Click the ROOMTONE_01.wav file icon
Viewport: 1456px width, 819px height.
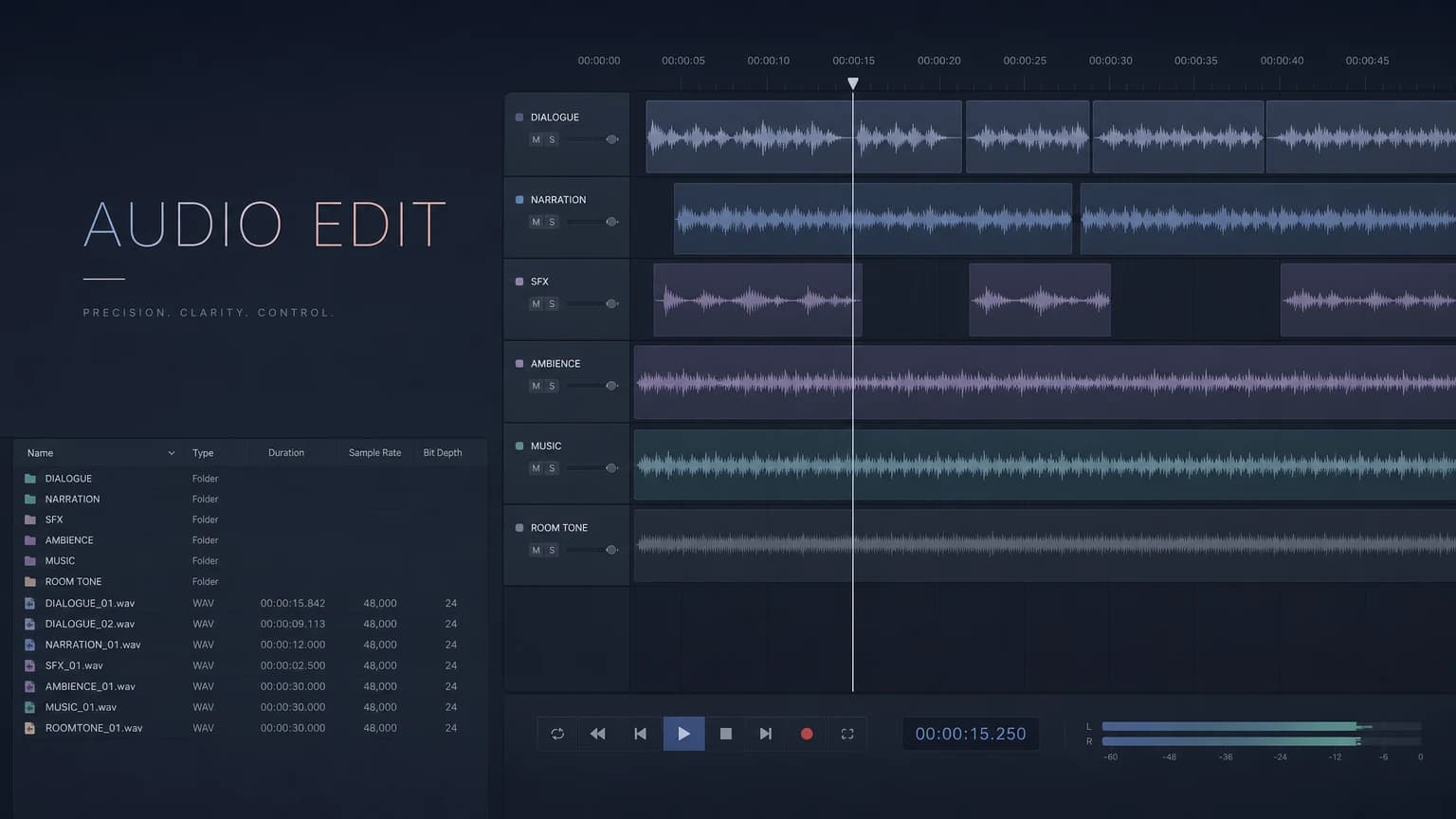[x=30, y=728]
